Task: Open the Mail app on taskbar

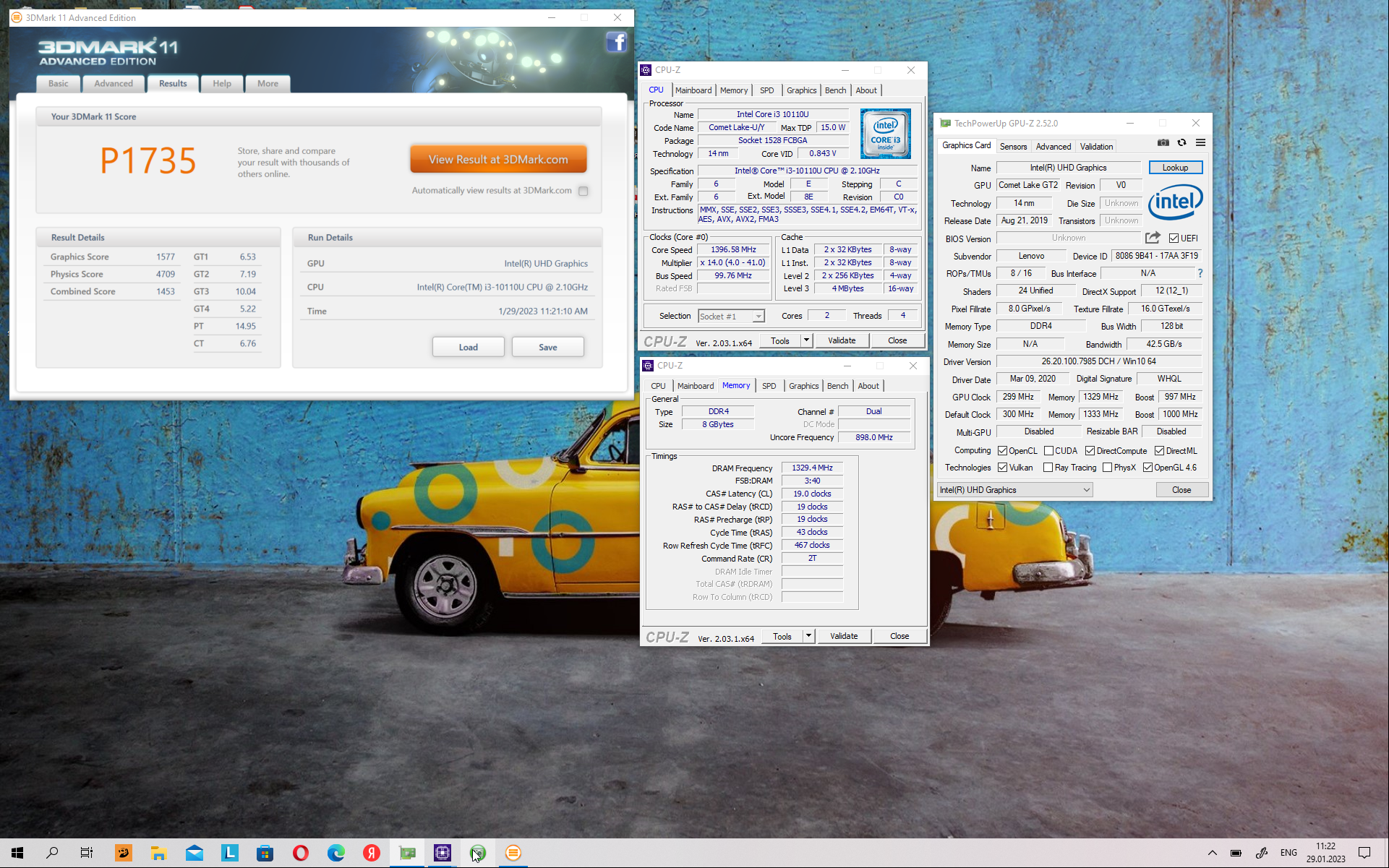Action: (195, 853)
